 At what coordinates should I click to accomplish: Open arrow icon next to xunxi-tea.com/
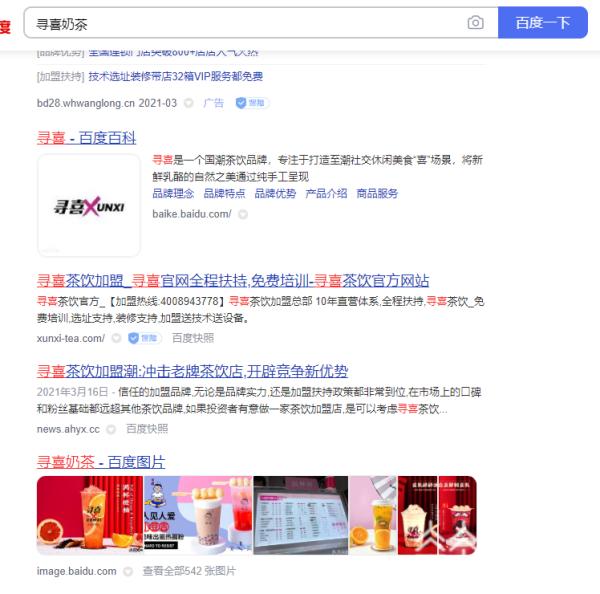pos(116,338)
